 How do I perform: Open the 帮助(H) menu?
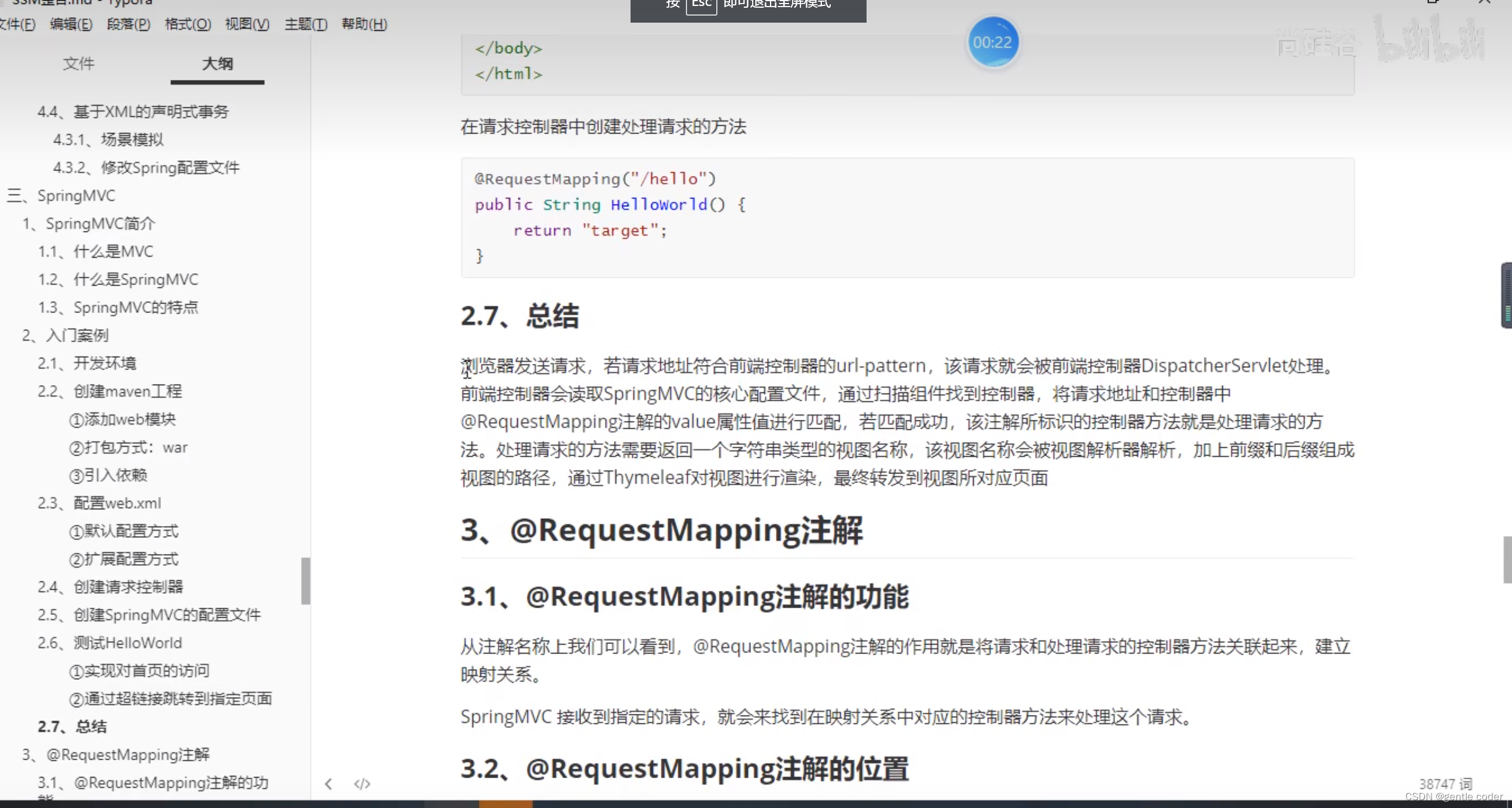tap(364, 24)
